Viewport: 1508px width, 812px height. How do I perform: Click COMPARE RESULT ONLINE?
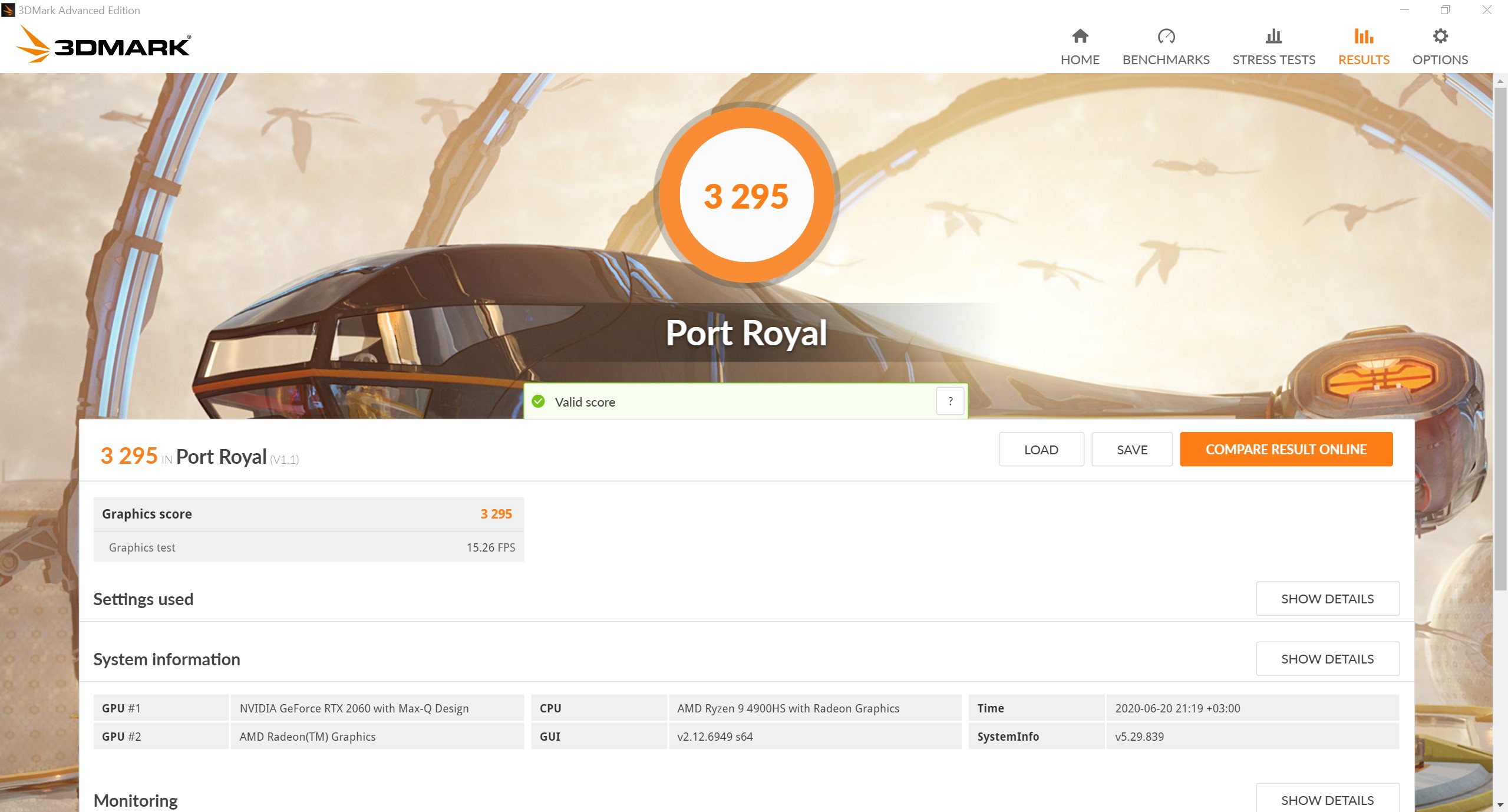pos(1286,450)
